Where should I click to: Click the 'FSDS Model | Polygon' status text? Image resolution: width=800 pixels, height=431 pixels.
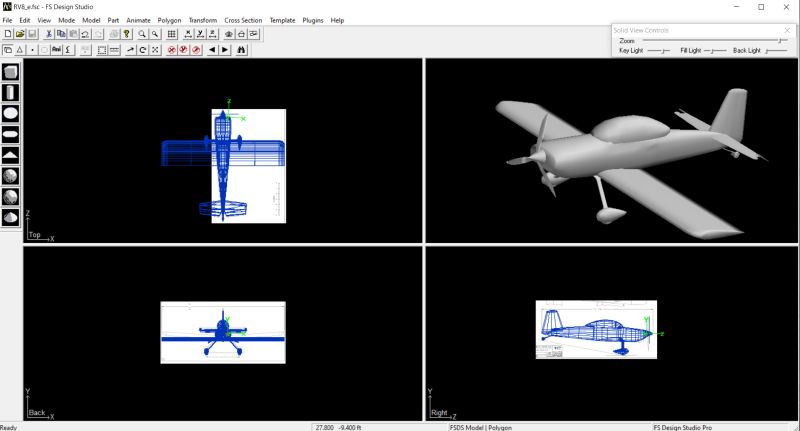481,427
